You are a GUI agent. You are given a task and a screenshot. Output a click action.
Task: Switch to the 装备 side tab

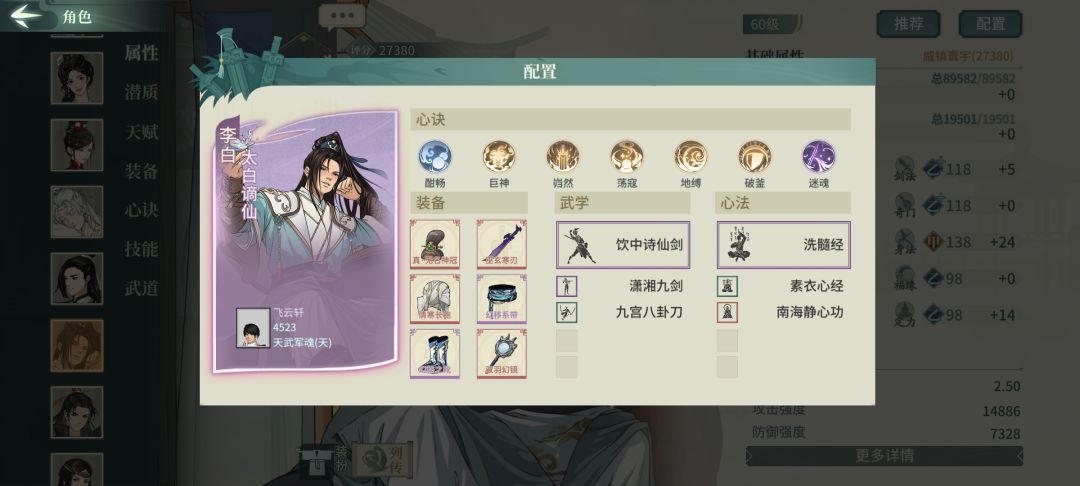pyautogui.click(x=141, y=171)
